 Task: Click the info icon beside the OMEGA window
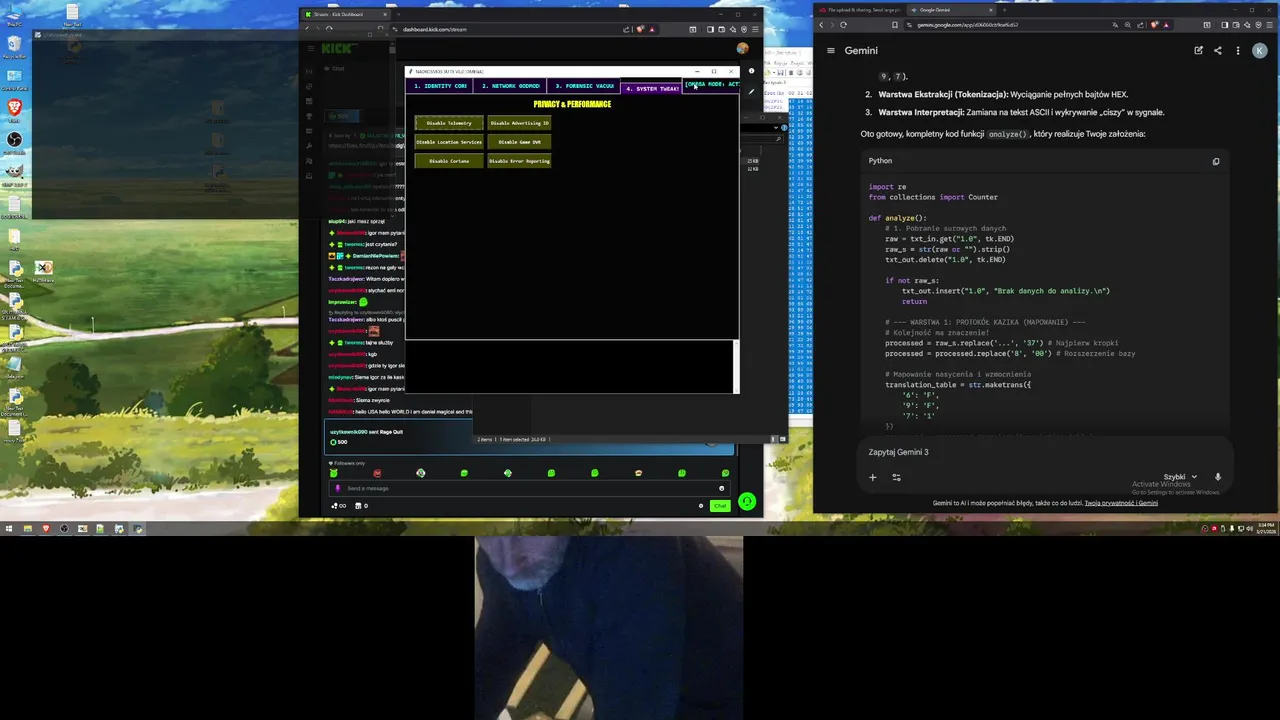(x=751, y=71)
